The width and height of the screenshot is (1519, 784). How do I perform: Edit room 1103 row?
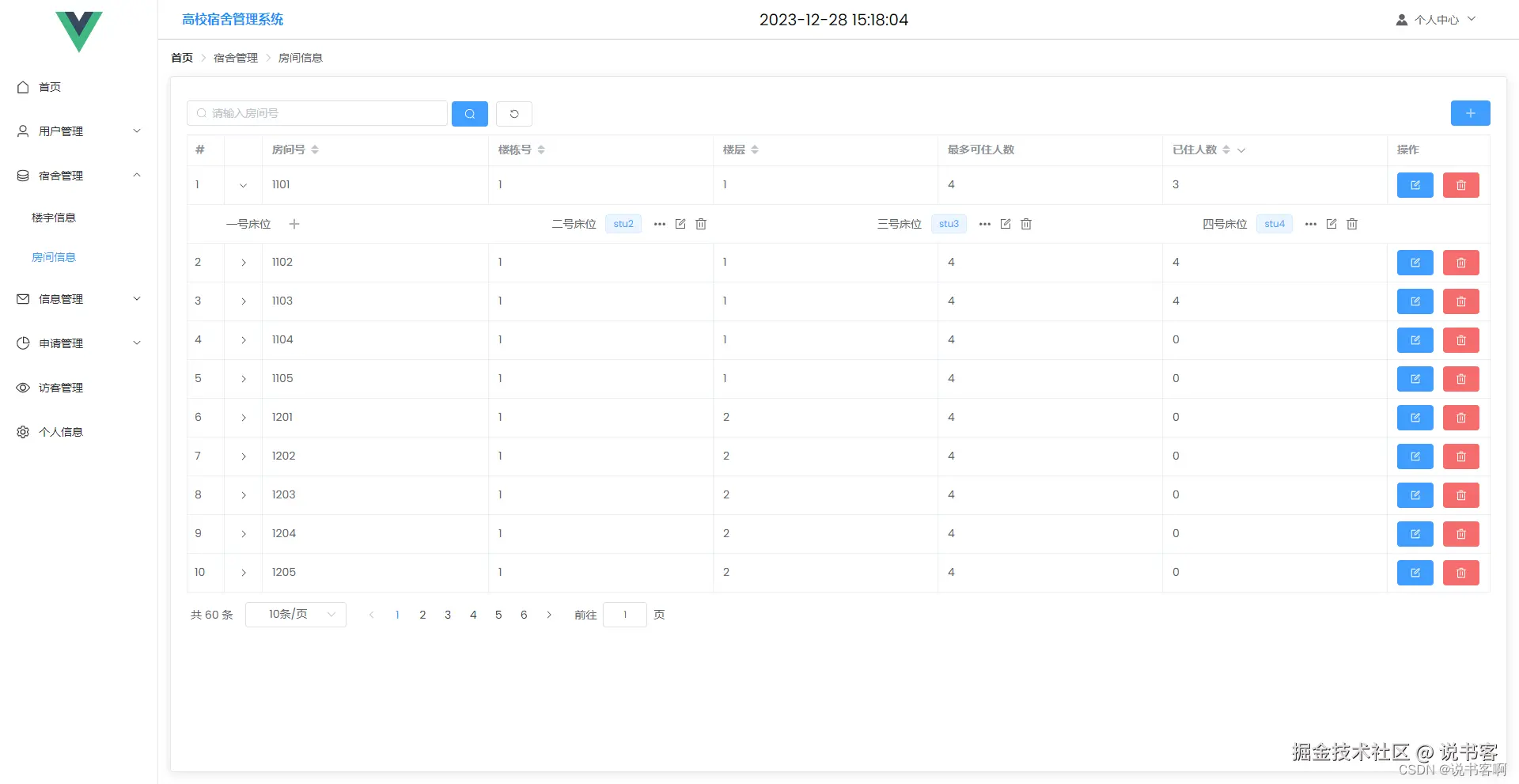point(1415,301)
